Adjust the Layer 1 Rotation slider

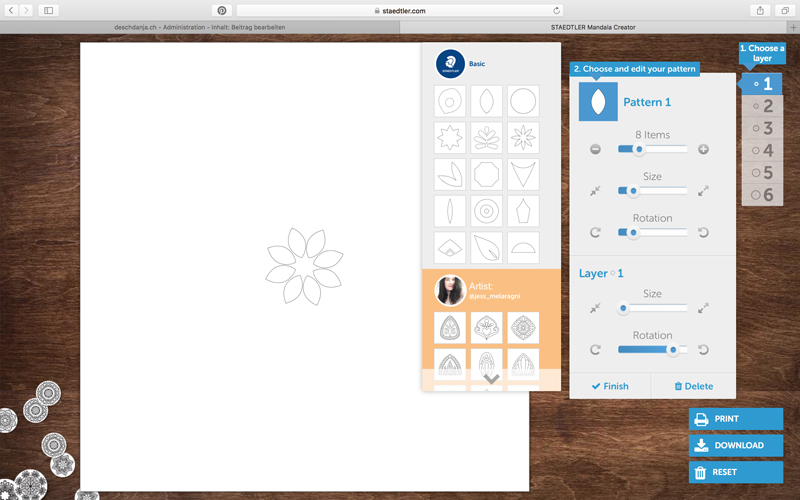673,350
